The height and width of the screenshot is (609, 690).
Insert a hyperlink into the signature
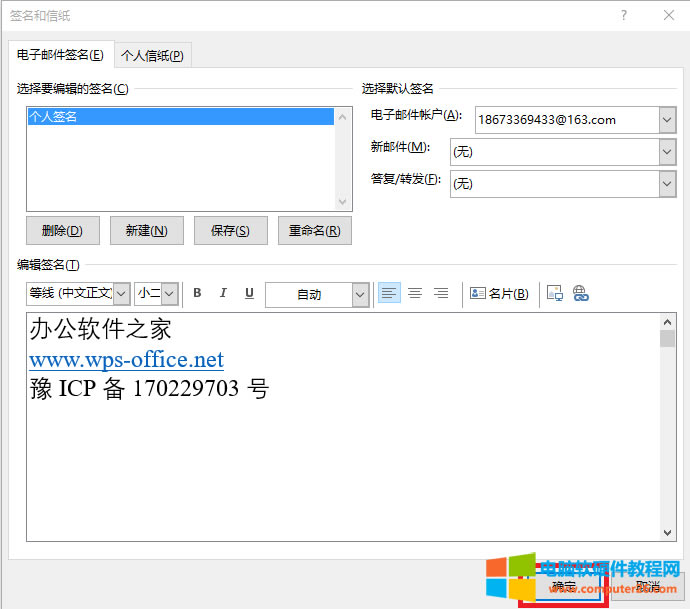coord(581,293)
